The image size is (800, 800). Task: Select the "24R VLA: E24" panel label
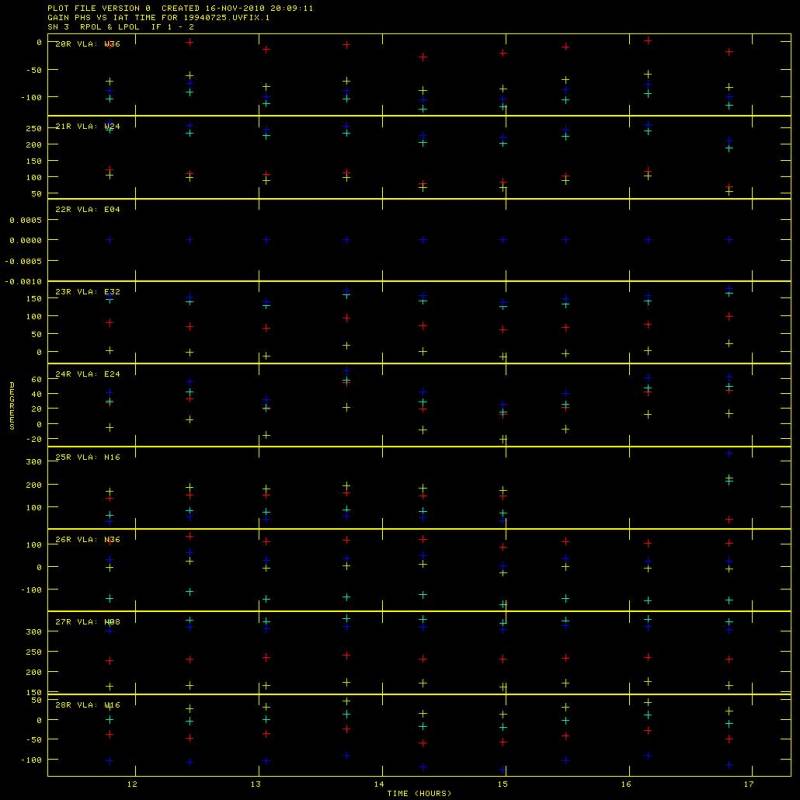tap(87, 374)
